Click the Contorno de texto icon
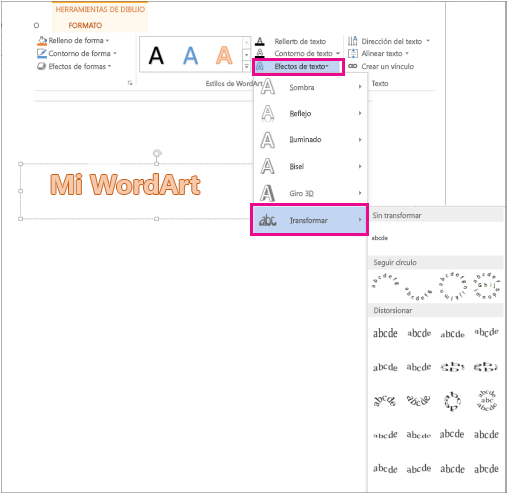 point(260,53)
